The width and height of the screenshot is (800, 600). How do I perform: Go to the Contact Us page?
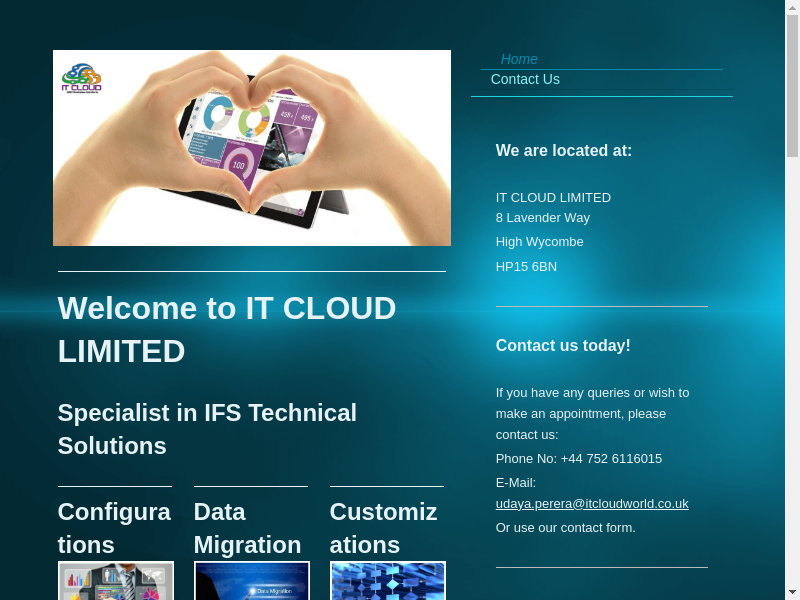tap(525, 80)
